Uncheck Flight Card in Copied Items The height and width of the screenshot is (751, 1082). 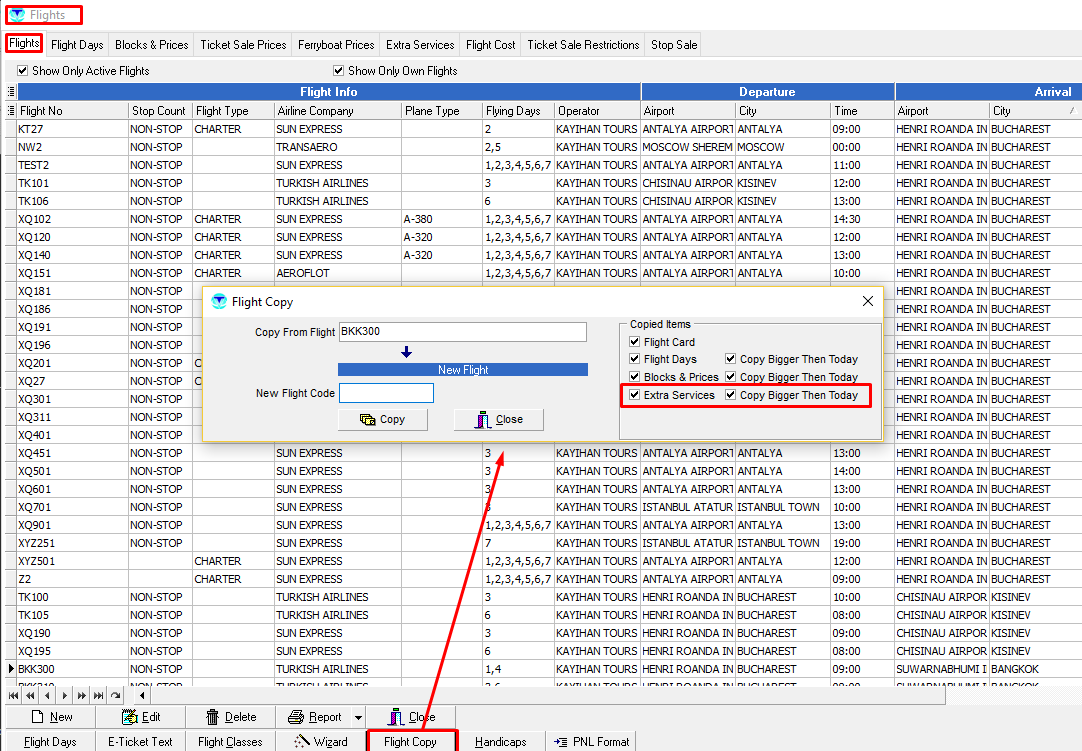[x=635, y=342]
